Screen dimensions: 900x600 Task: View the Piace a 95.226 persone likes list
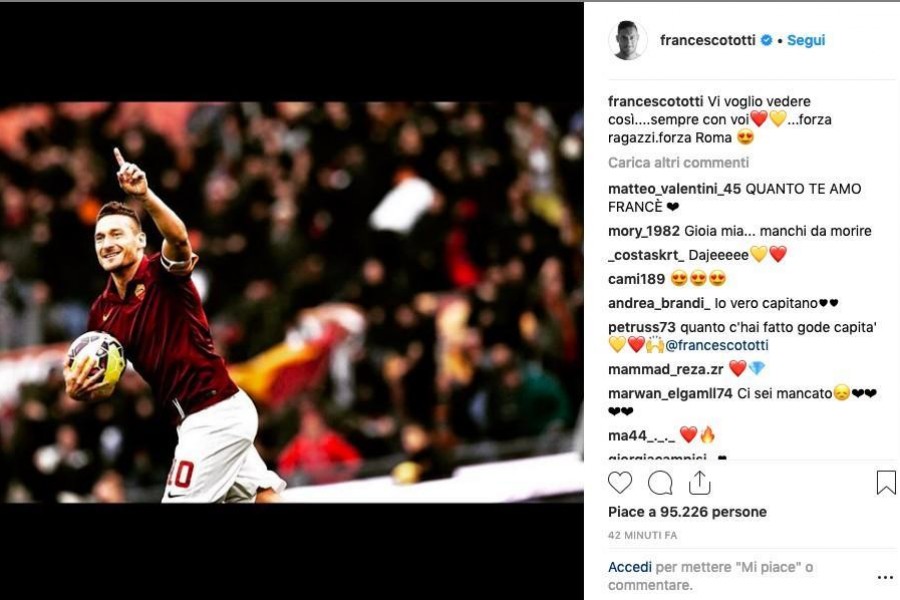[687, 512]
